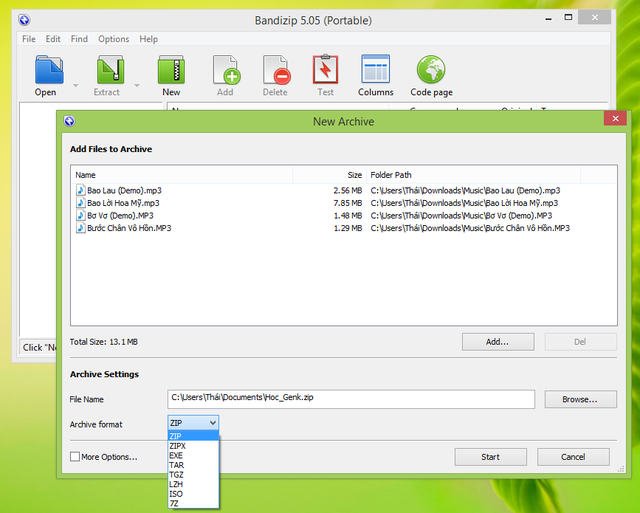
Task: Open the Options menu
Action: tap(113, 39)
